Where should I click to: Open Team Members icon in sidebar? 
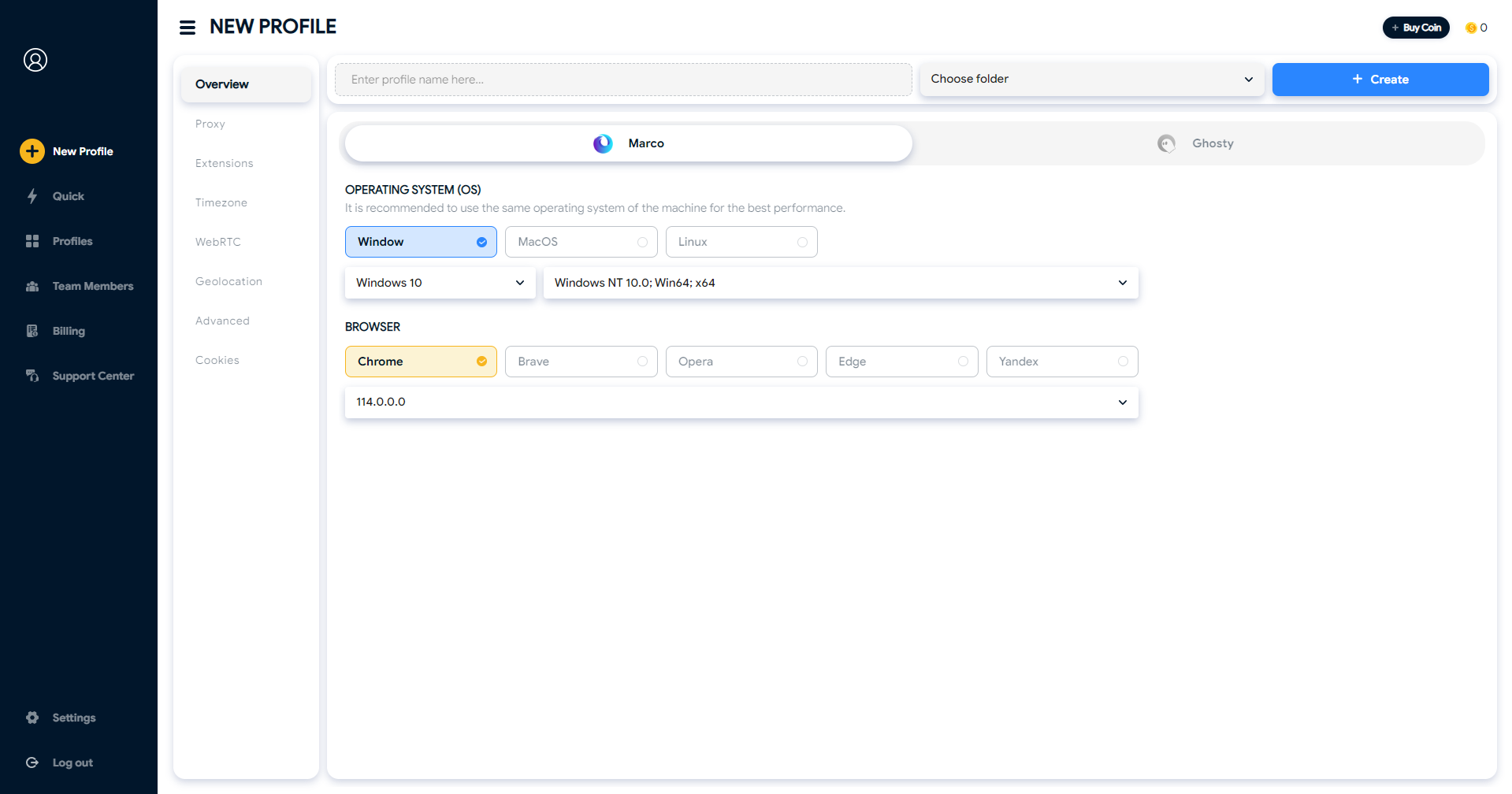click(x=32, y=286)
